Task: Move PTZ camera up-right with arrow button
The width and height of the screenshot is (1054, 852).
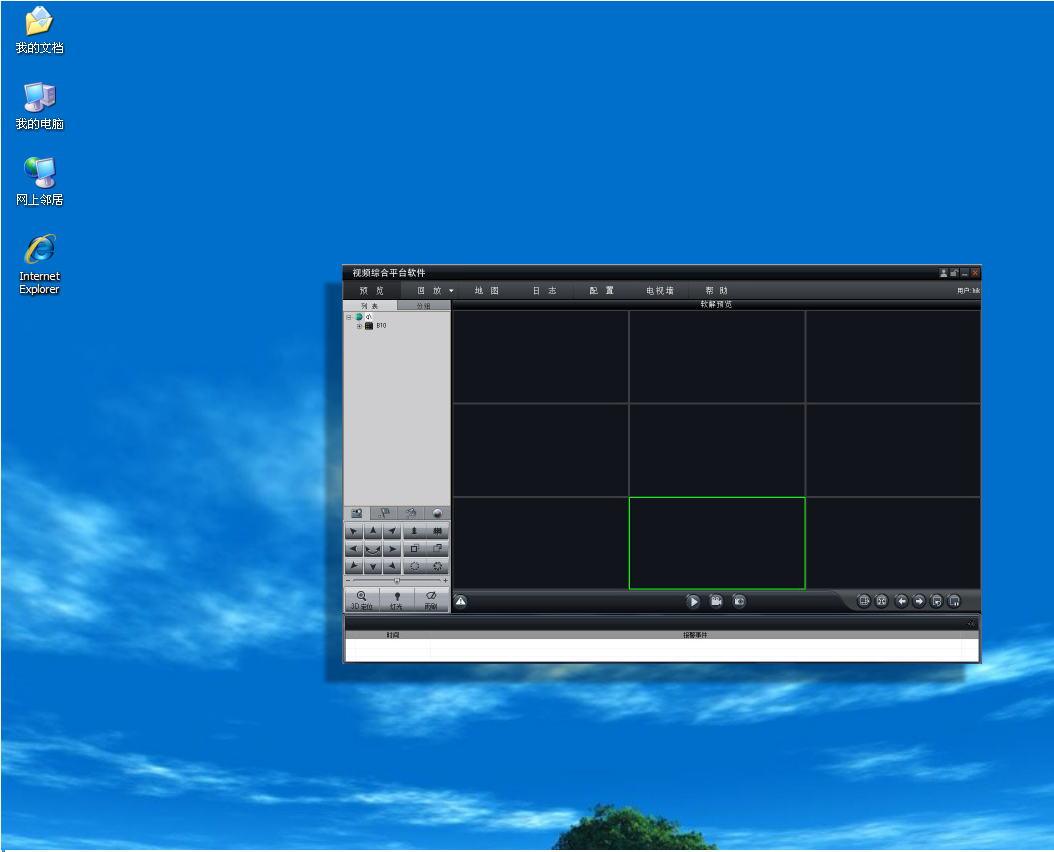Action: pos(392,531)
